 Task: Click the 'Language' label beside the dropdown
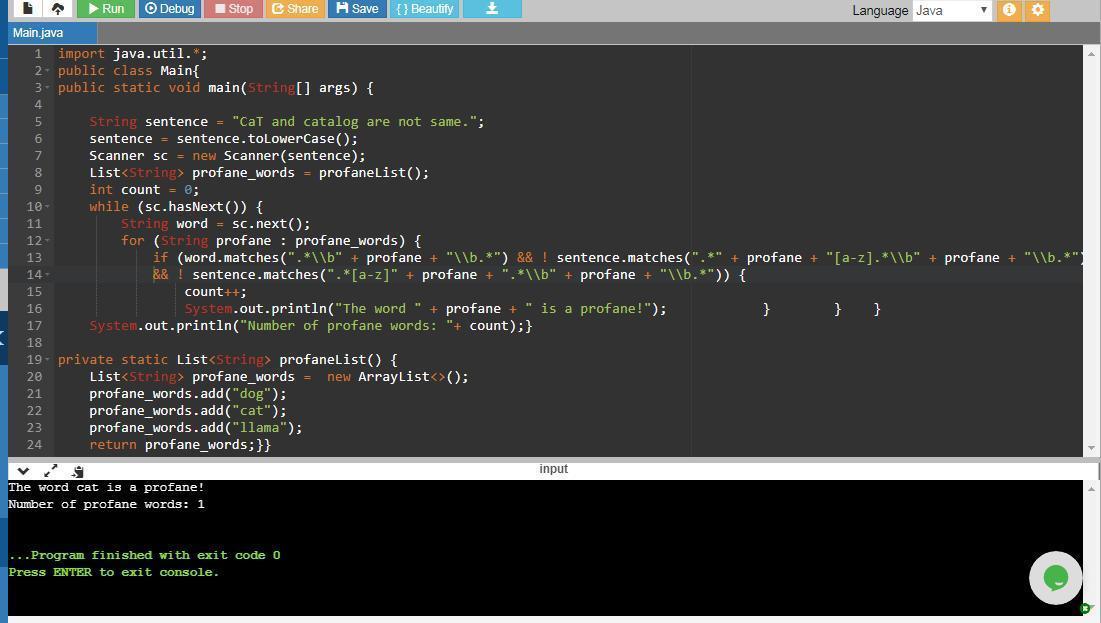pos(880,11)
